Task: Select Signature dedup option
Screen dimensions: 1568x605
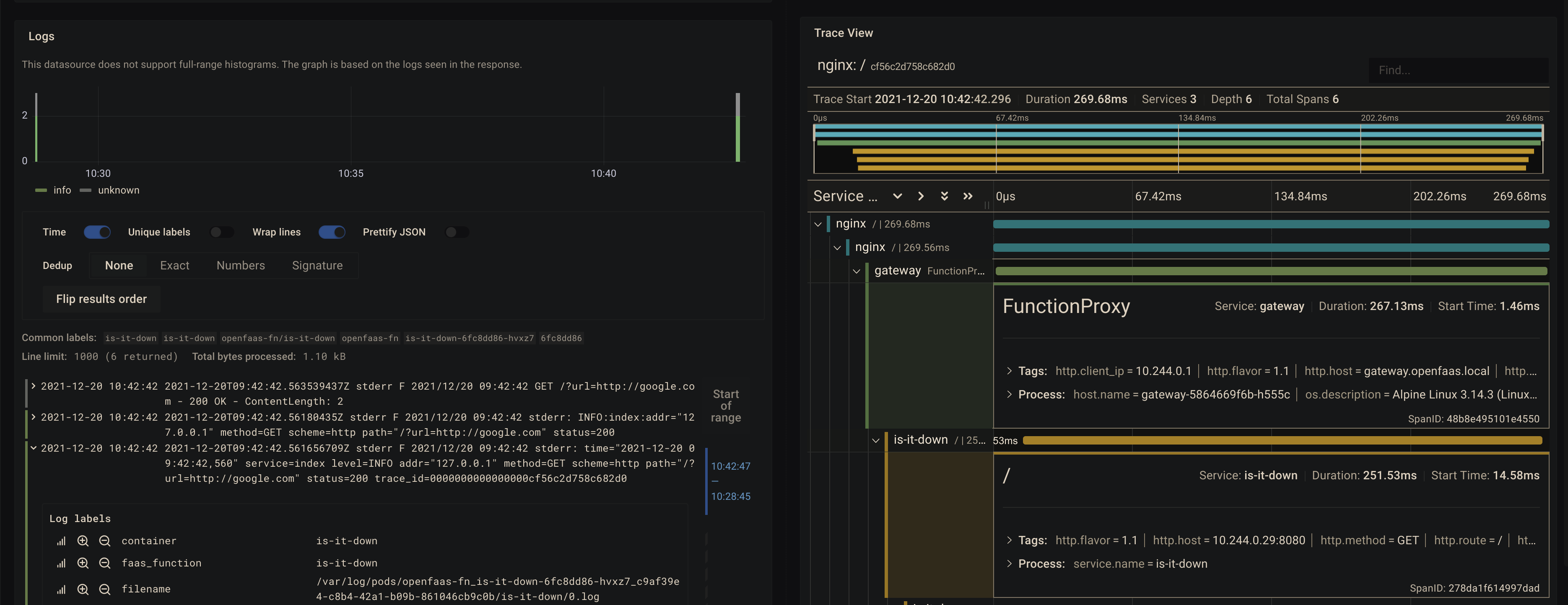Action: pos(317,266)
